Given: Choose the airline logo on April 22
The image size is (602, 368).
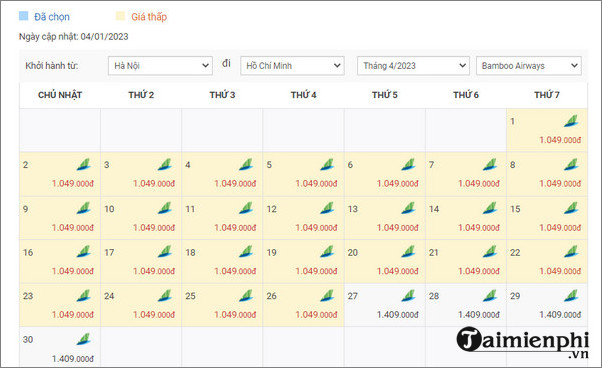Looking at the screenshot, I should coord(571,252).
